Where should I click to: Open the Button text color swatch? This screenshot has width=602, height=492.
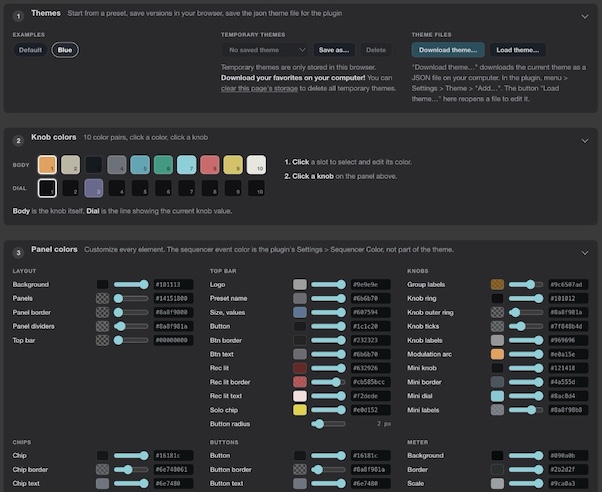pyautogui.click(x=300, y=484)
